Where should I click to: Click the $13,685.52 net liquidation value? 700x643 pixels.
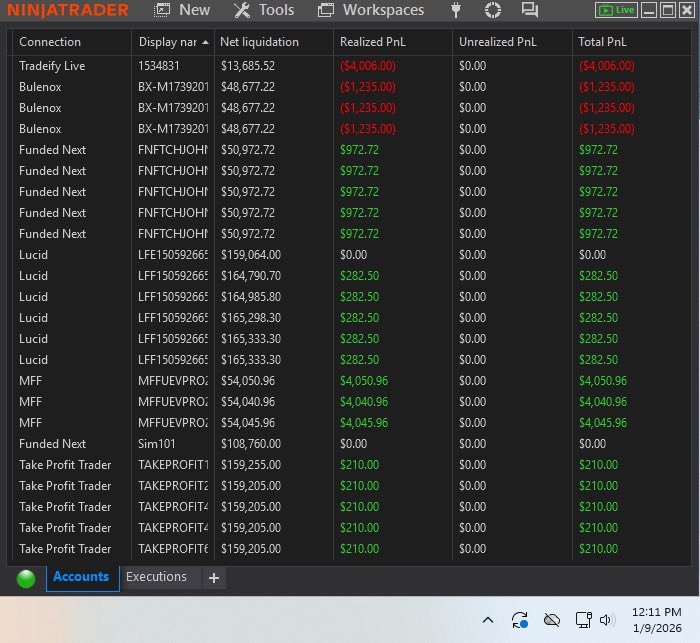point(248,66)
